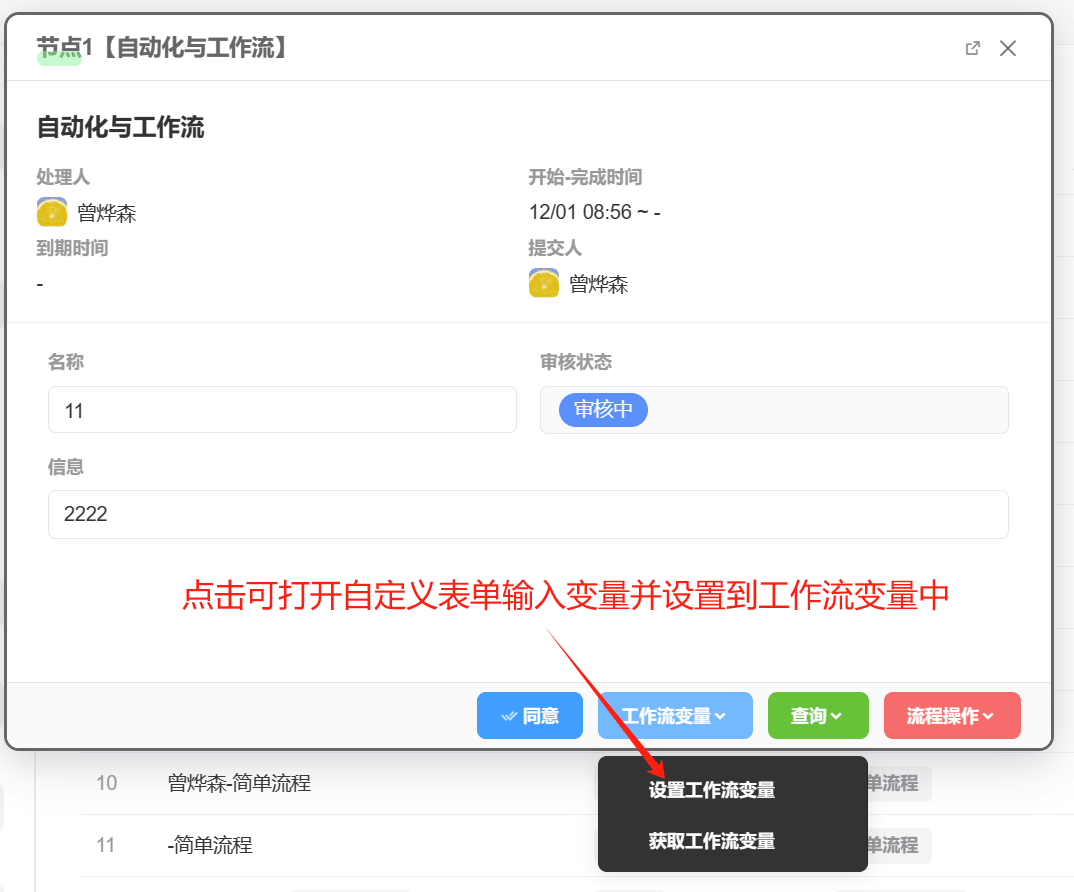Screen dimensions: 1074x892
Task: Select the 曾烨森-简单流程 row
Action: (x=239, y=783)
